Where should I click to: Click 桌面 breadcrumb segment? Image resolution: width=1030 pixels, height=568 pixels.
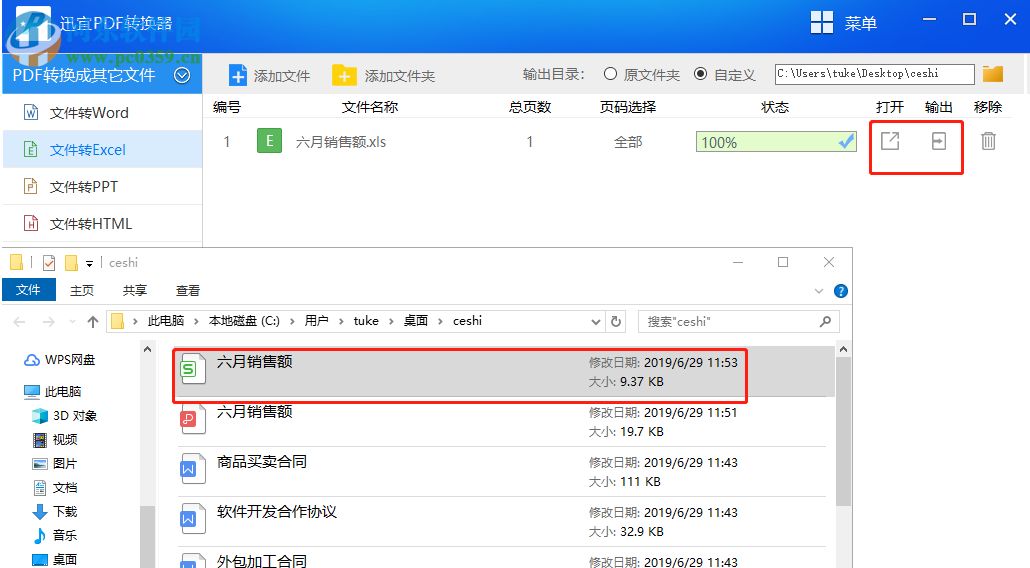416,320
